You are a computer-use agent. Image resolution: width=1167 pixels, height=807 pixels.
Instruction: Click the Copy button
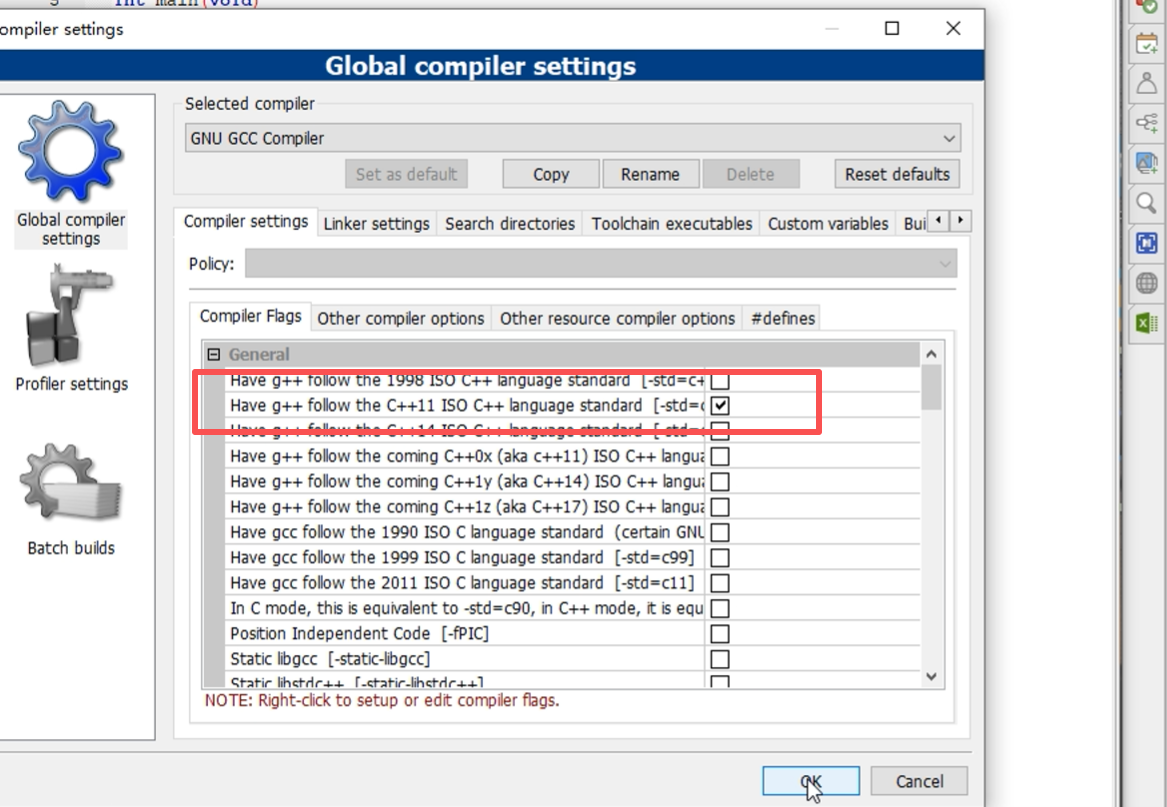click(x=551, y=174)
